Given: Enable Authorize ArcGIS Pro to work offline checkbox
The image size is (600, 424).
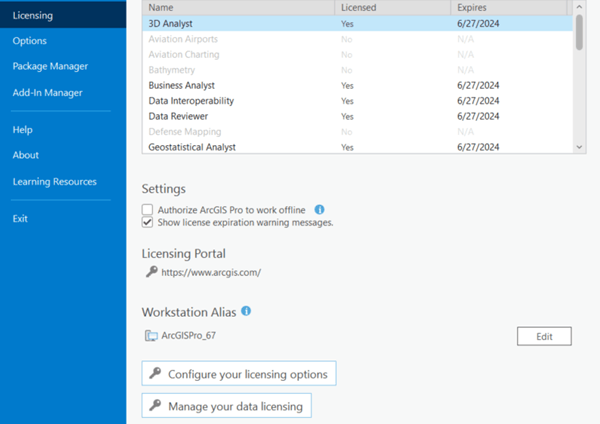Looking at the screenshot, I should [147, 210].
